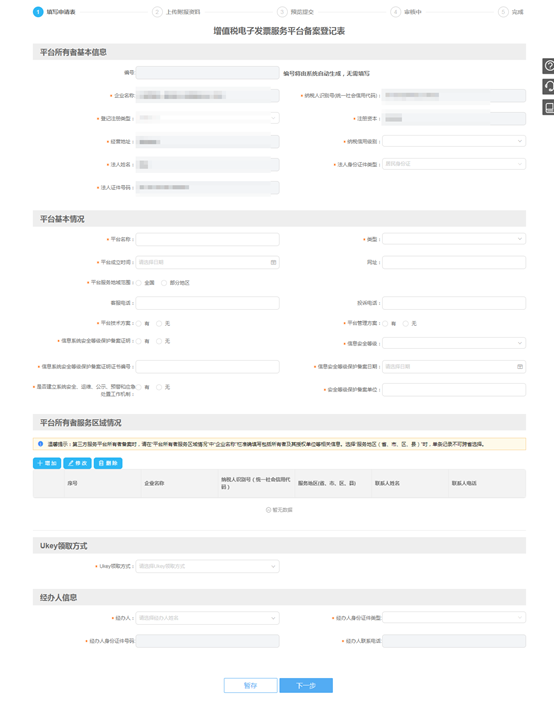This screenshot has height=708, width=554.
Task: Expand the 纳税信用级别 dropdown
Action: [454, 141]
